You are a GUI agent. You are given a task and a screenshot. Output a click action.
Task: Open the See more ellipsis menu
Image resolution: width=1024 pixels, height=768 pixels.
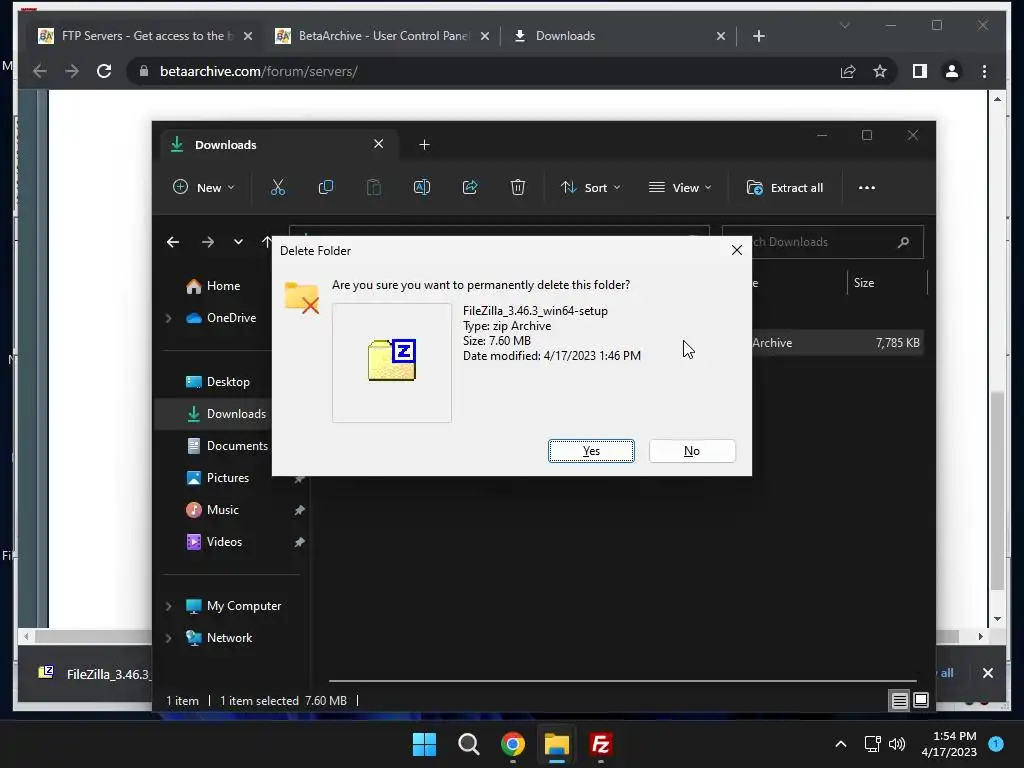[867, 187]
